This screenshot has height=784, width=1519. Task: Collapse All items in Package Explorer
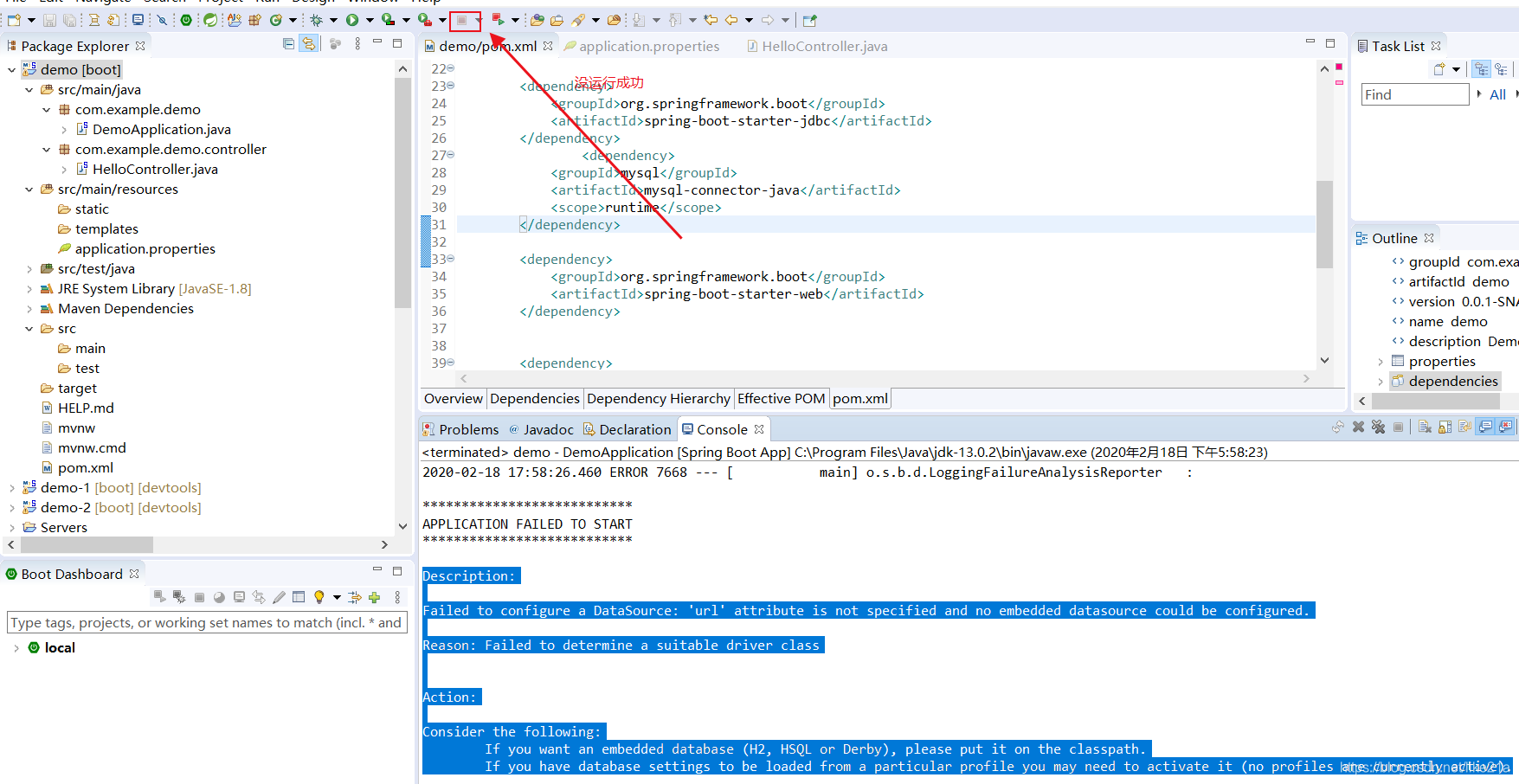tap(288, 43)
